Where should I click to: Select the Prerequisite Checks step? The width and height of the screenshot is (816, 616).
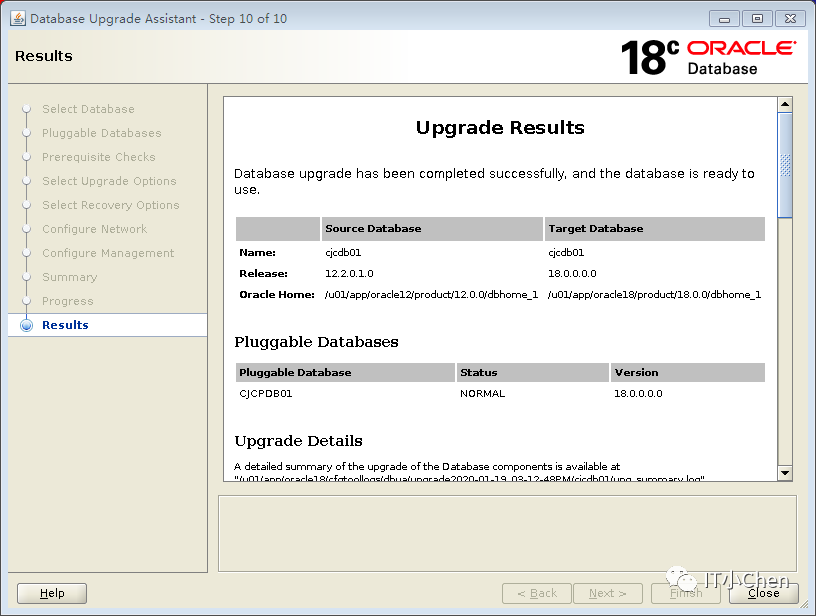click(x=98, y=157)
